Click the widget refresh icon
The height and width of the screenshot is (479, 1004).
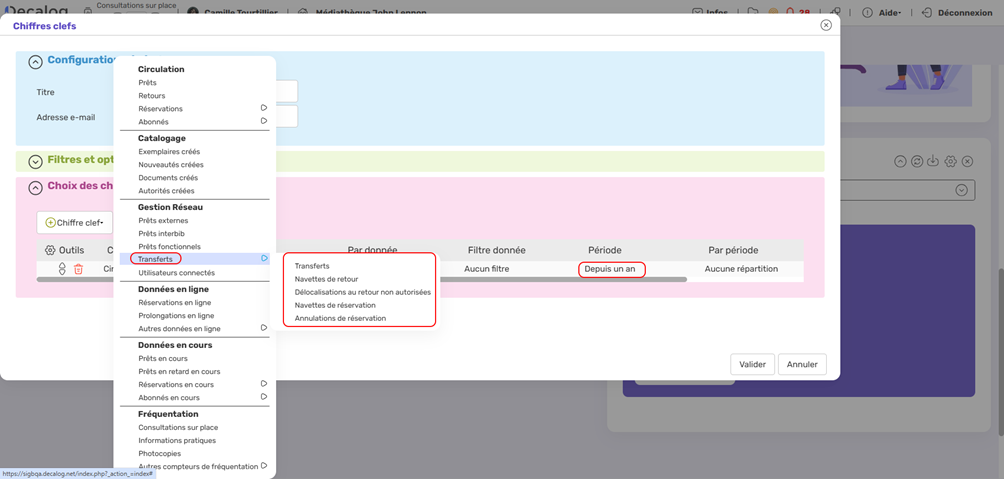tap(916, 161)
